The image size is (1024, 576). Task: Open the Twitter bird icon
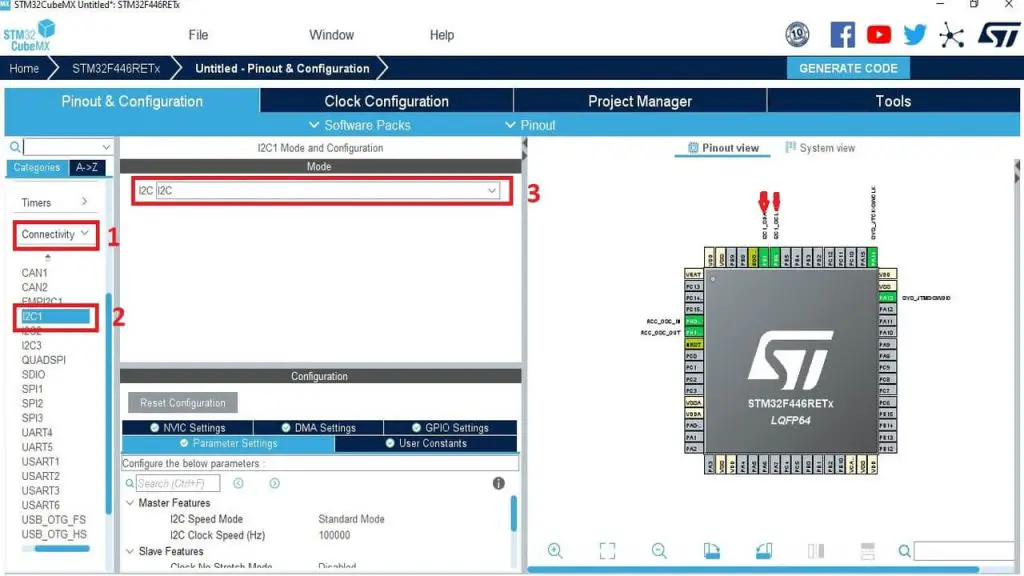click(x=914, y=35)
